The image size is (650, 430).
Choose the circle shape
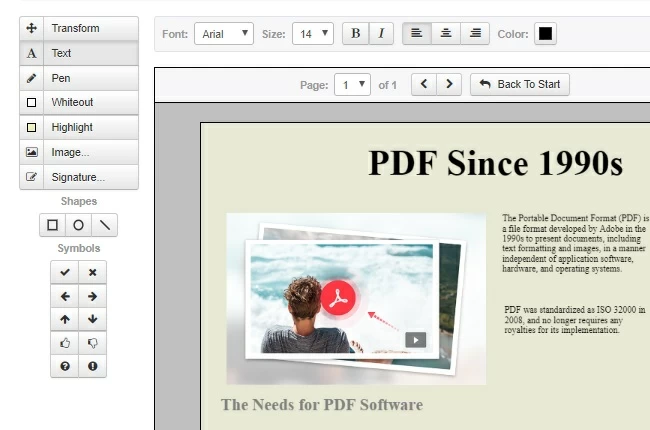78,225
